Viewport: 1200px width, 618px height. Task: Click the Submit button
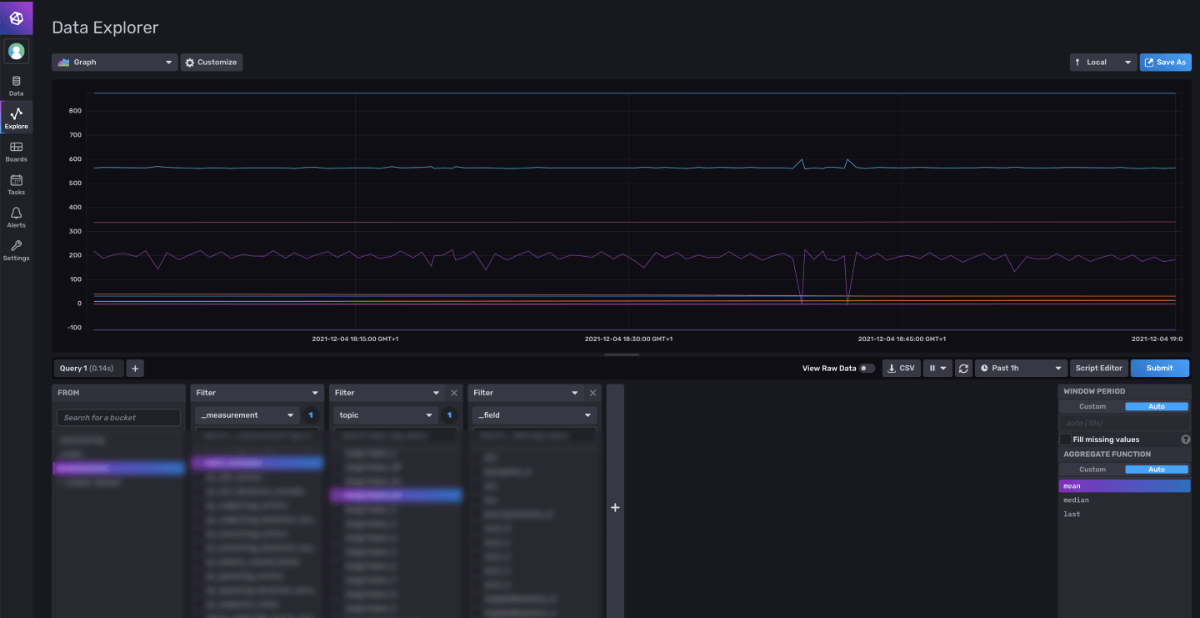(x=1159, y=367)
